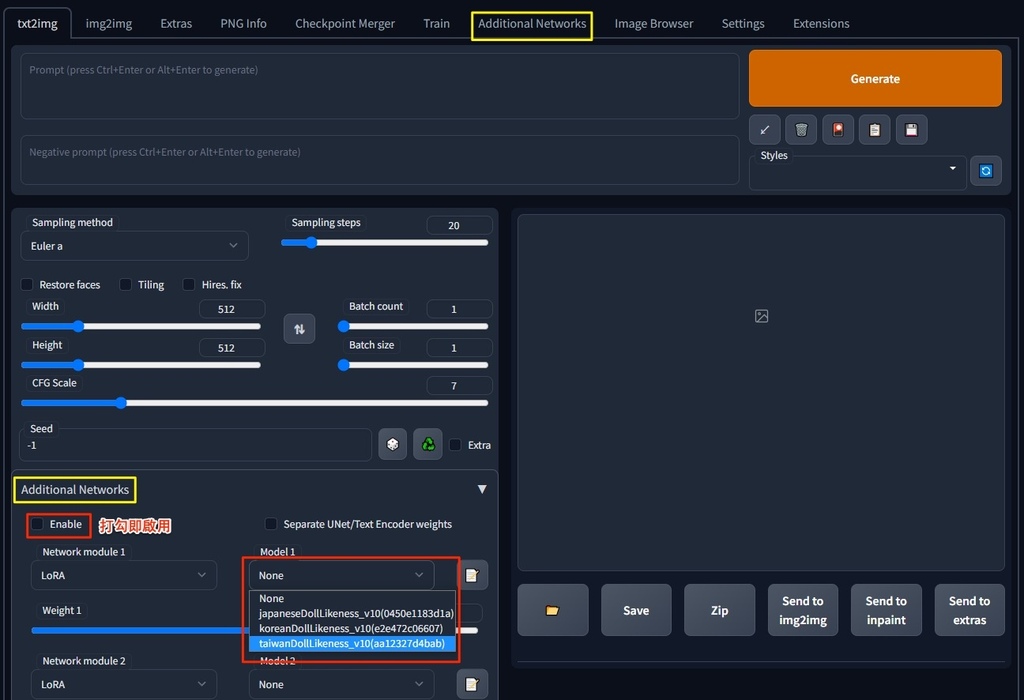
Task: Click the trash icon to clear prompt
Action: [801, 129]
